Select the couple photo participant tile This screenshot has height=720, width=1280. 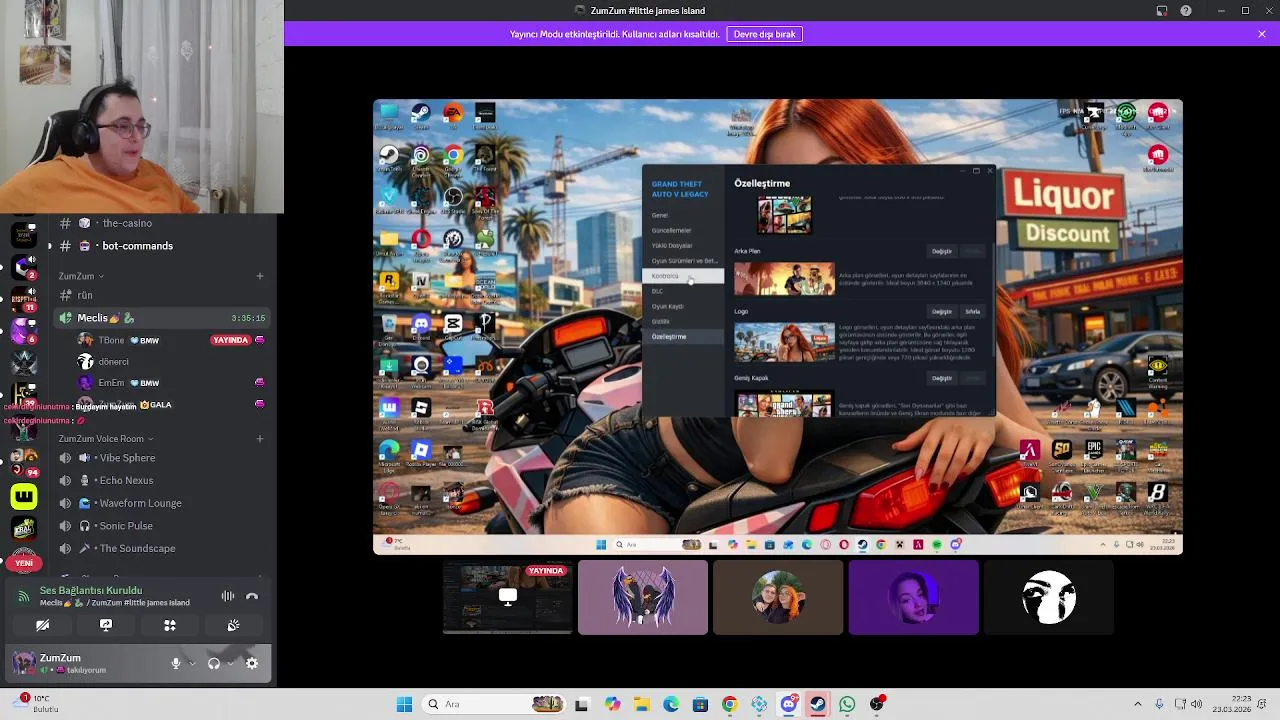(x=778, y=597)
